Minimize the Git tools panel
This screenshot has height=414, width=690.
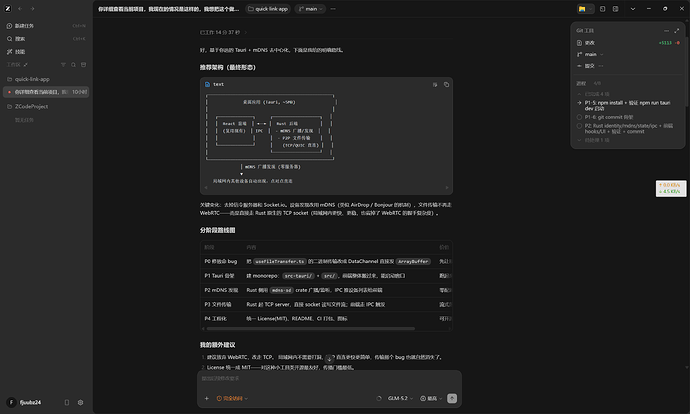(x=666, y=31)
